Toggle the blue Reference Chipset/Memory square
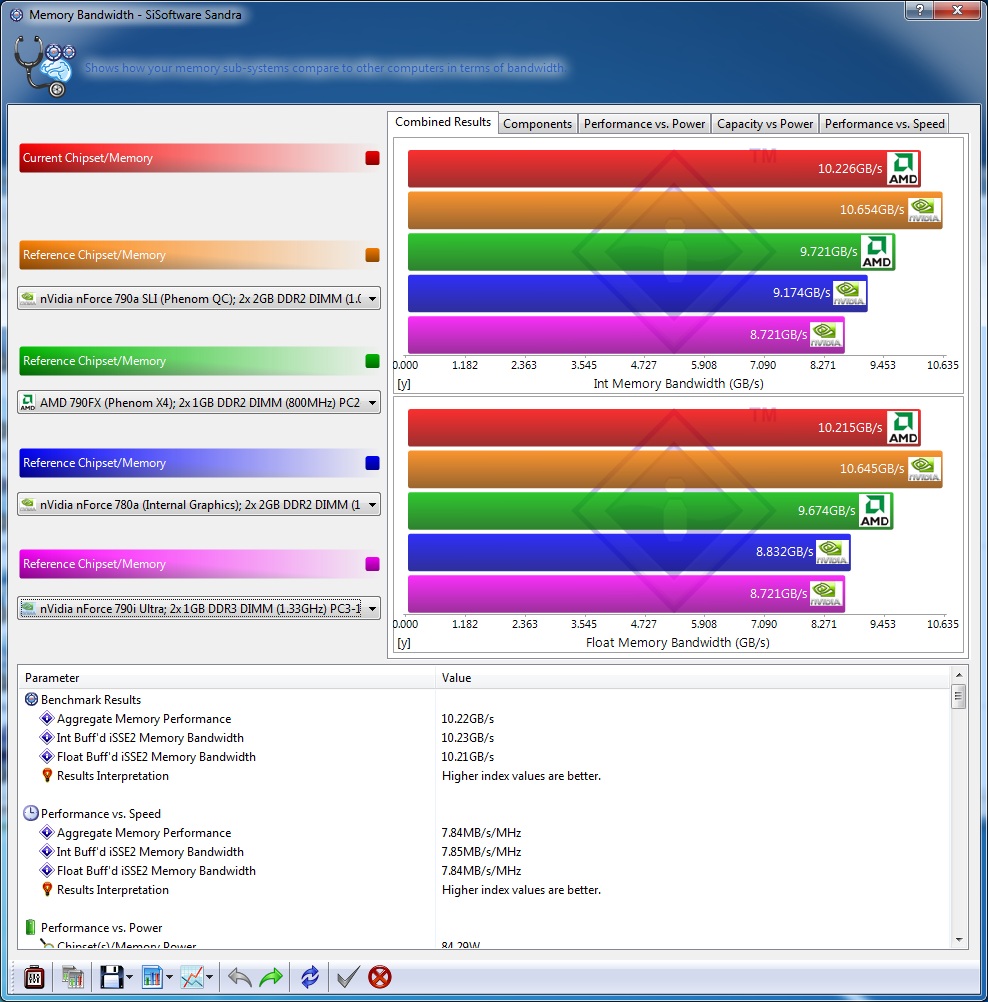 click(x=373, y=463)
